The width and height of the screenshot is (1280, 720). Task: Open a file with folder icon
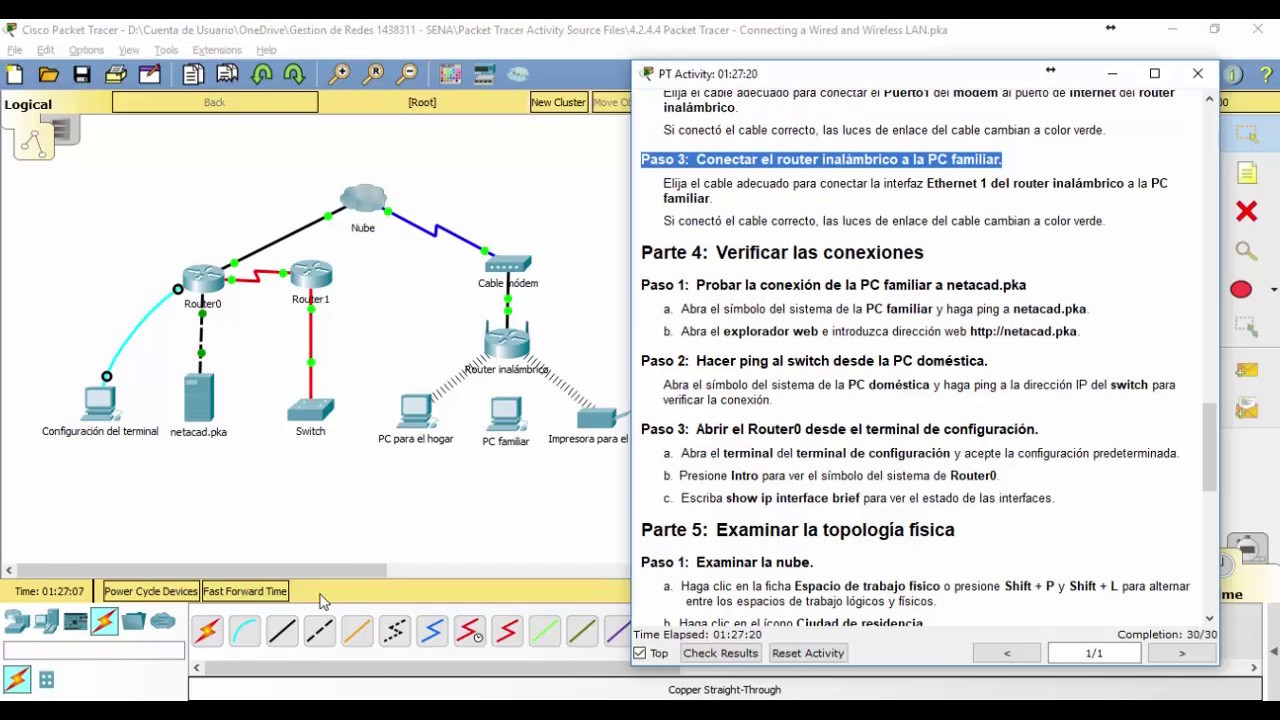(x=48, y=74)
